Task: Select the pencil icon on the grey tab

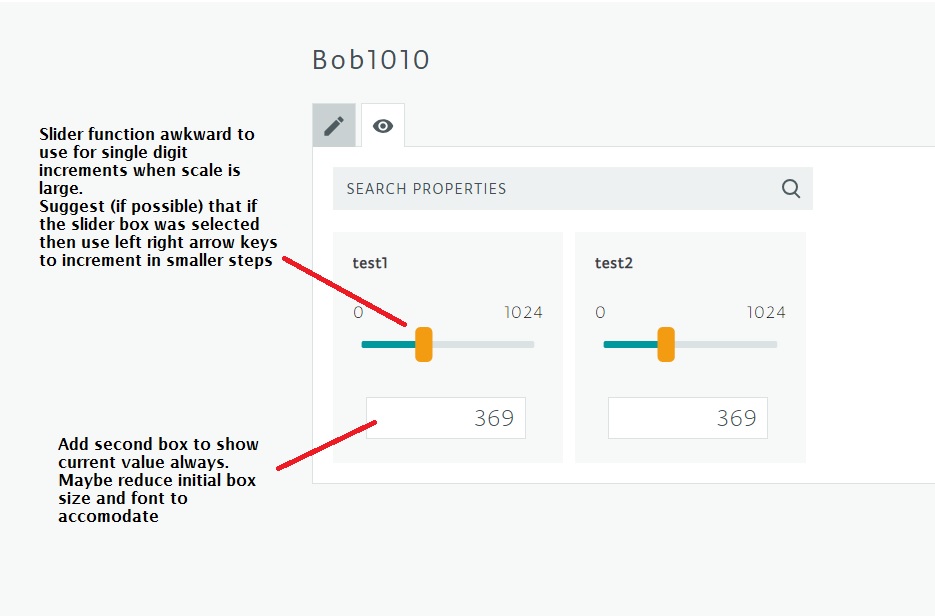Action: 334,124
